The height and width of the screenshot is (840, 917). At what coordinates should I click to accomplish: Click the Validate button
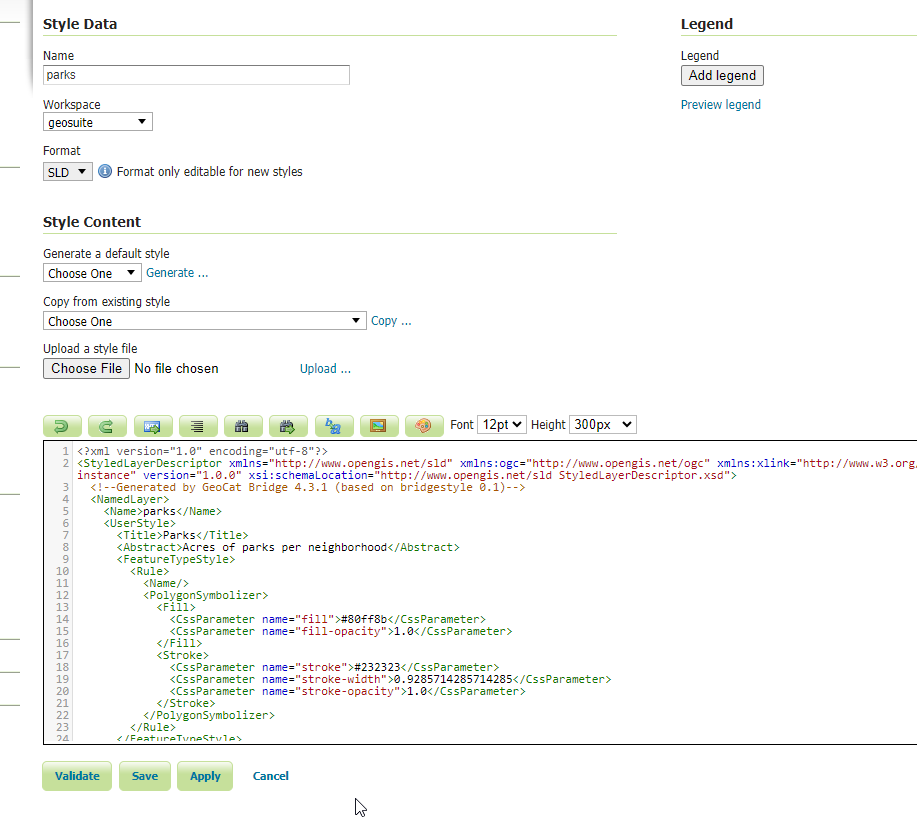tap(77, 776)
